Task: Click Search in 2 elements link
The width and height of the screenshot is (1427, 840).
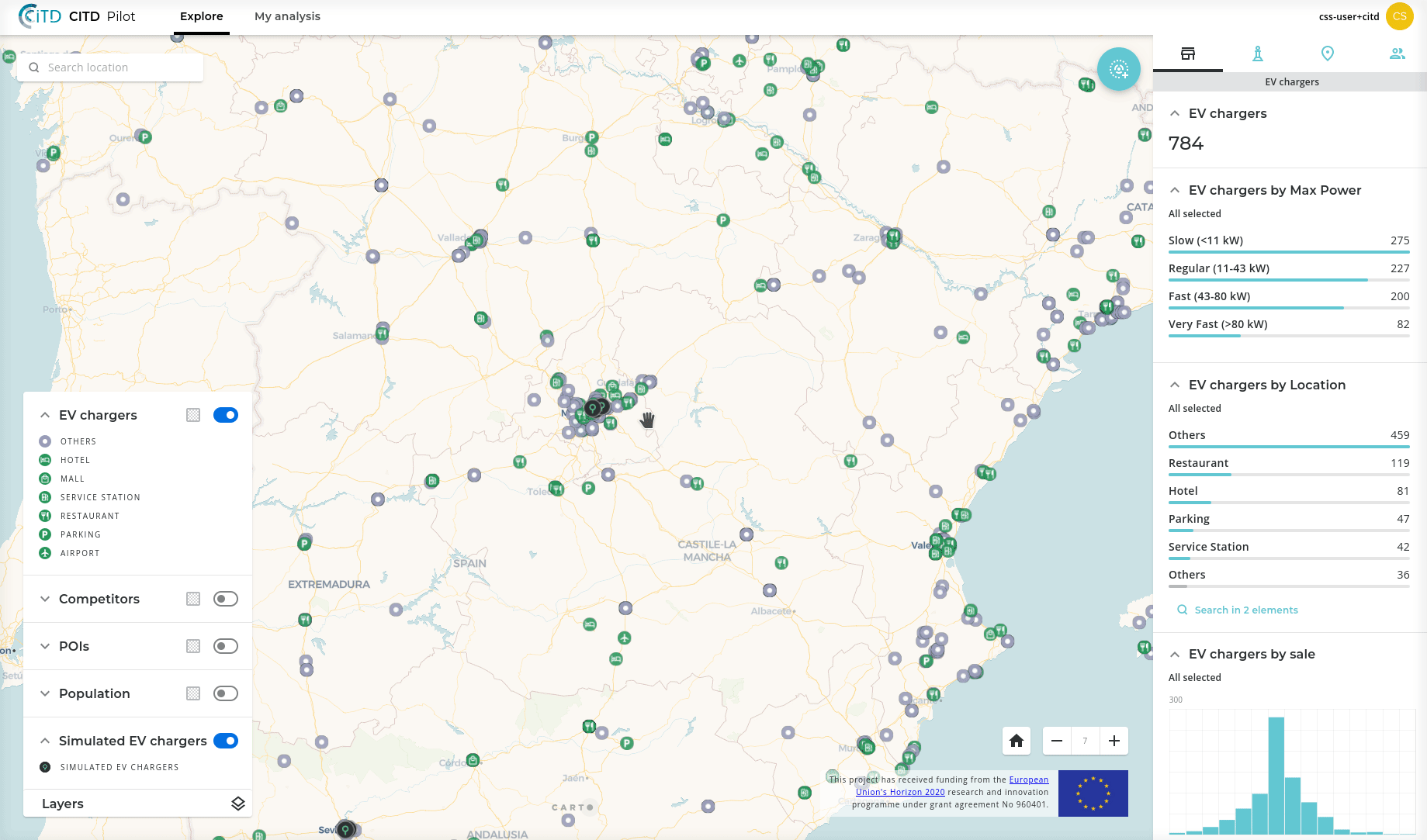Action: tap(1245, 610)
